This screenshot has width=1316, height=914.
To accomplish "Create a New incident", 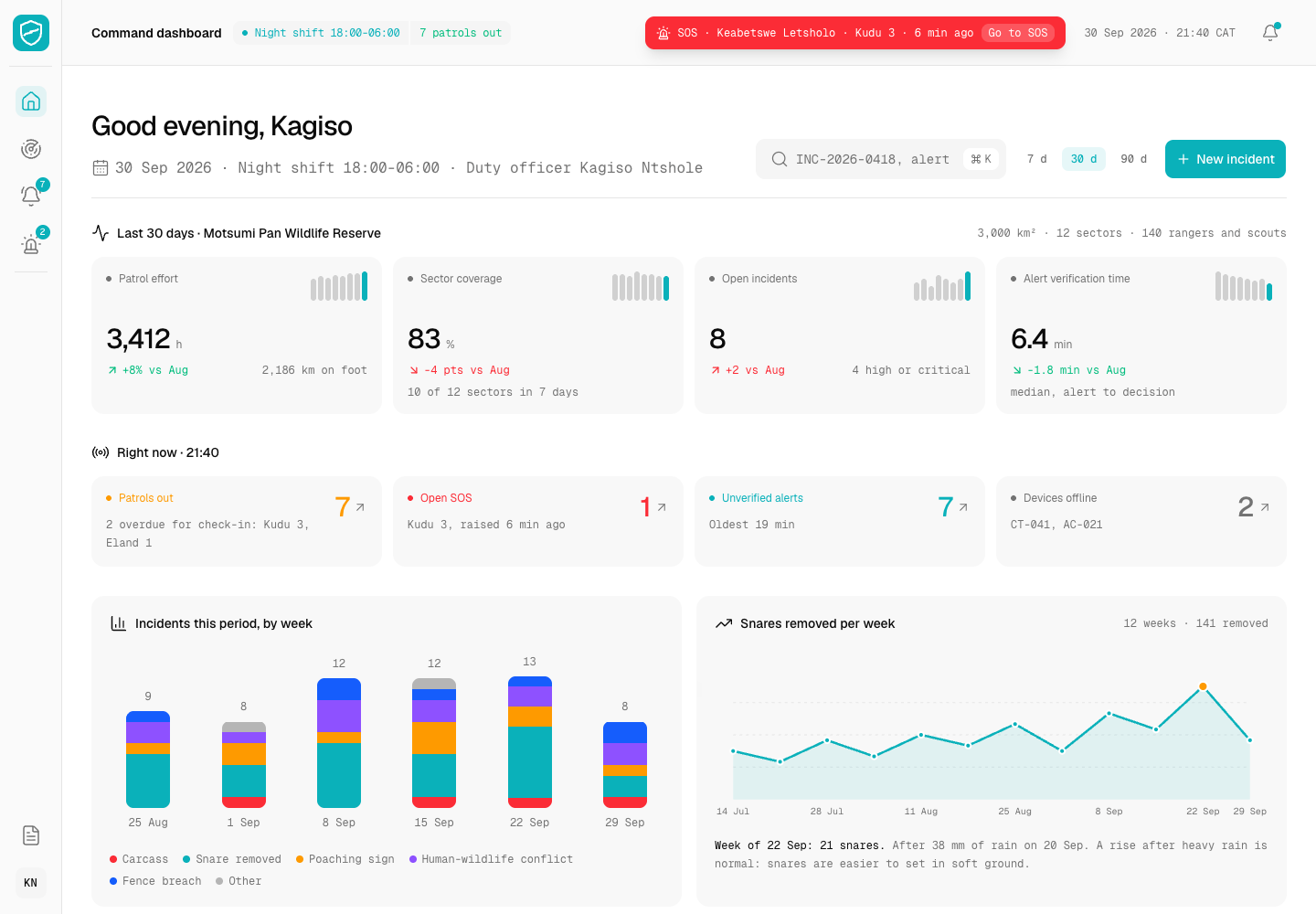I will [1226, 159].
